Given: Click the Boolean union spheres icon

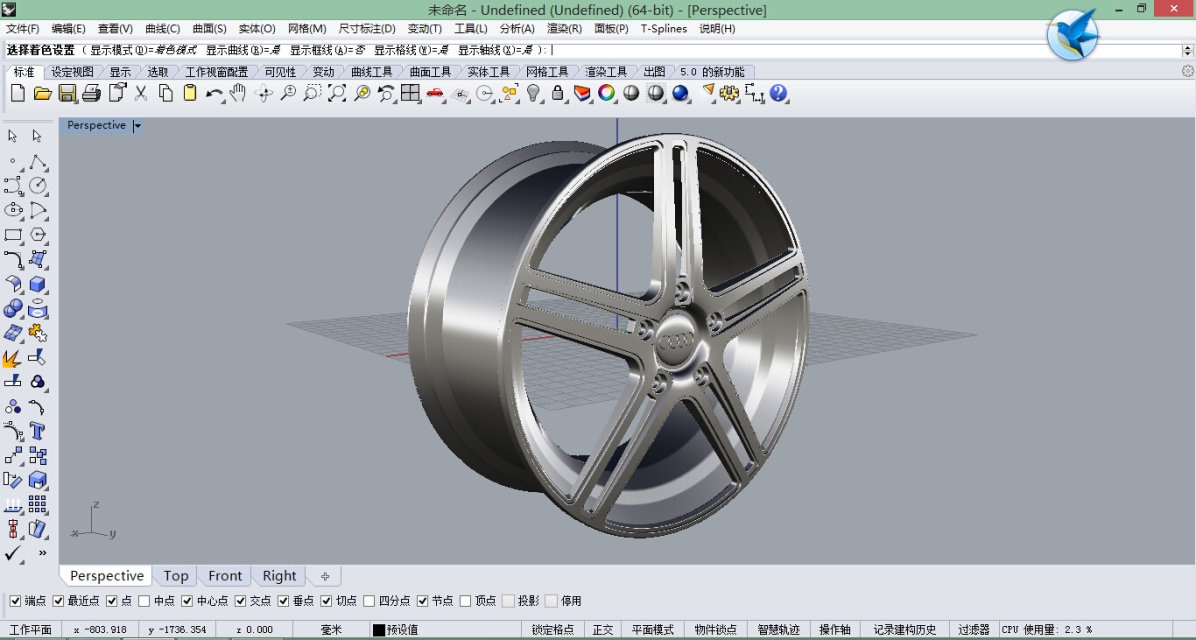Looking at the screenshot, I should 13,309.
